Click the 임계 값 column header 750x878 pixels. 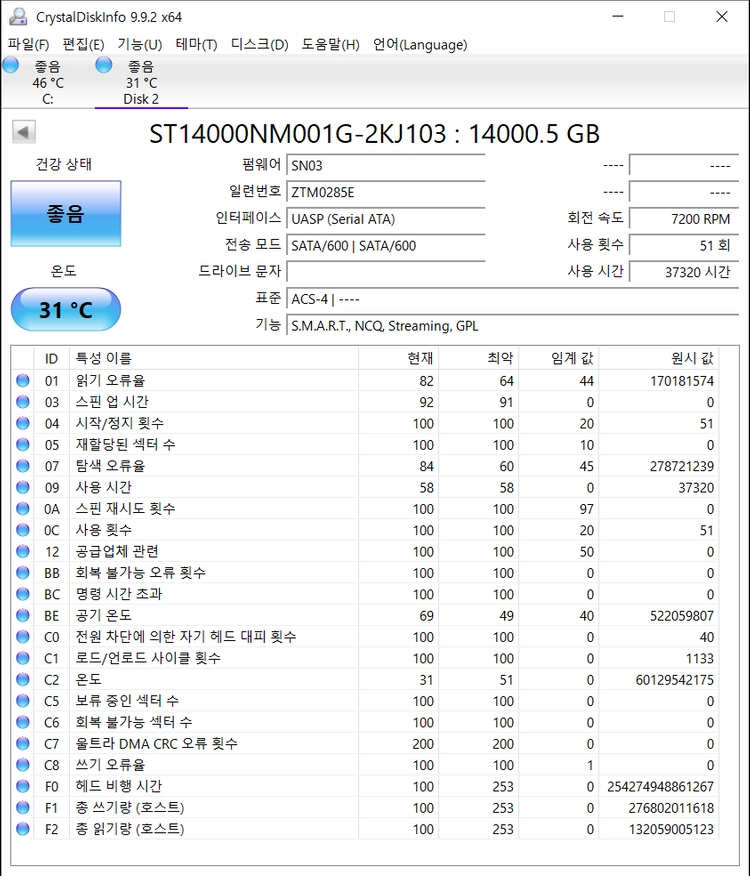tap(558, 358)
